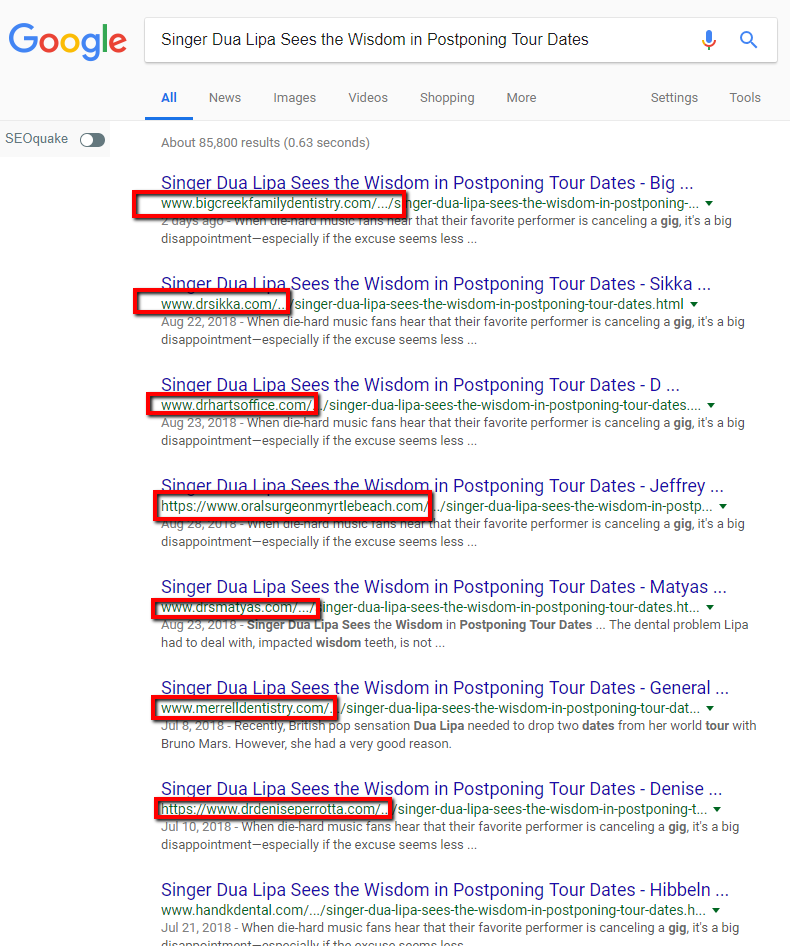This screenshot has width=790, height=946.
Task: Open the result title ending in 'Hibbeln ...'
Action: pyautogui.click(x=445, y=890)
